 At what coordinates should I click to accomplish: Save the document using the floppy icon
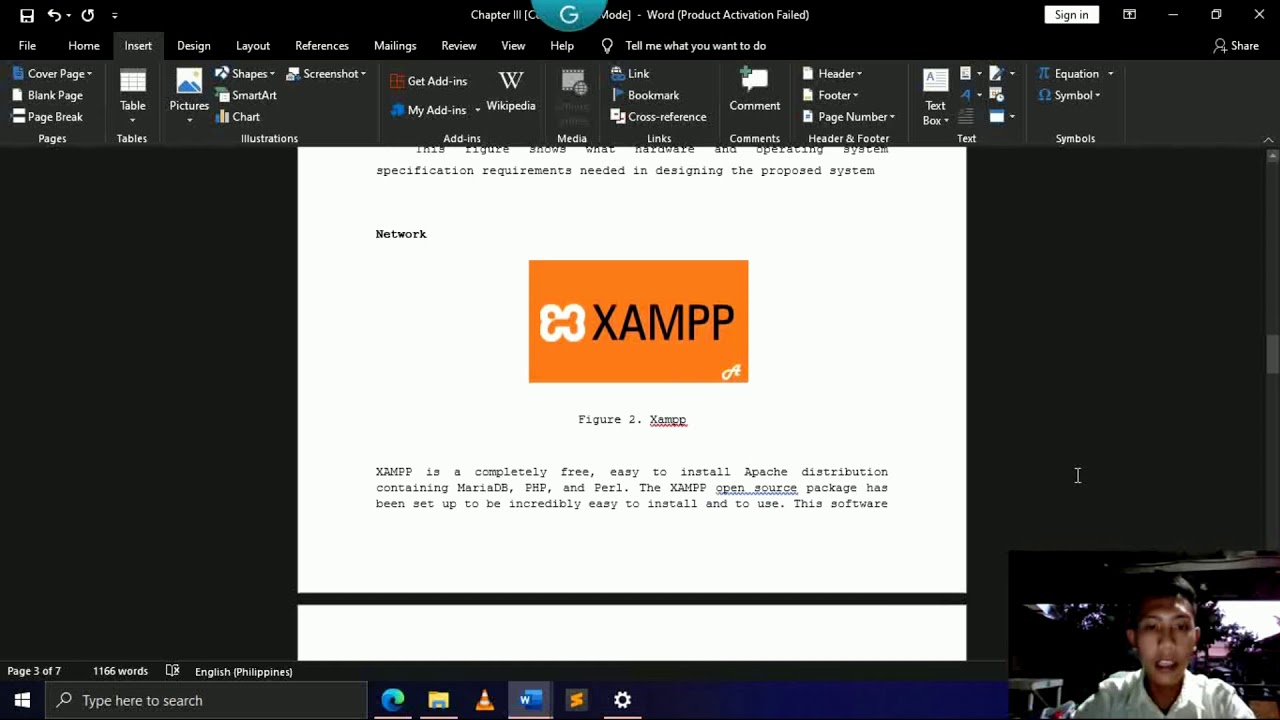click(27, 15)
